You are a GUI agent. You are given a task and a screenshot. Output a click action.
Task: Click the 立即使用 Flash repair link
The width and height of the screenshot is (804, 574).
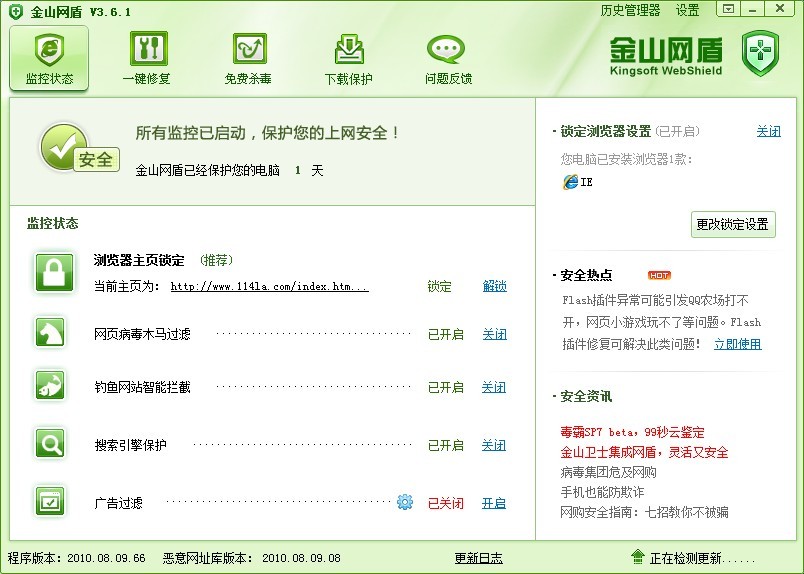coord(737,344)
